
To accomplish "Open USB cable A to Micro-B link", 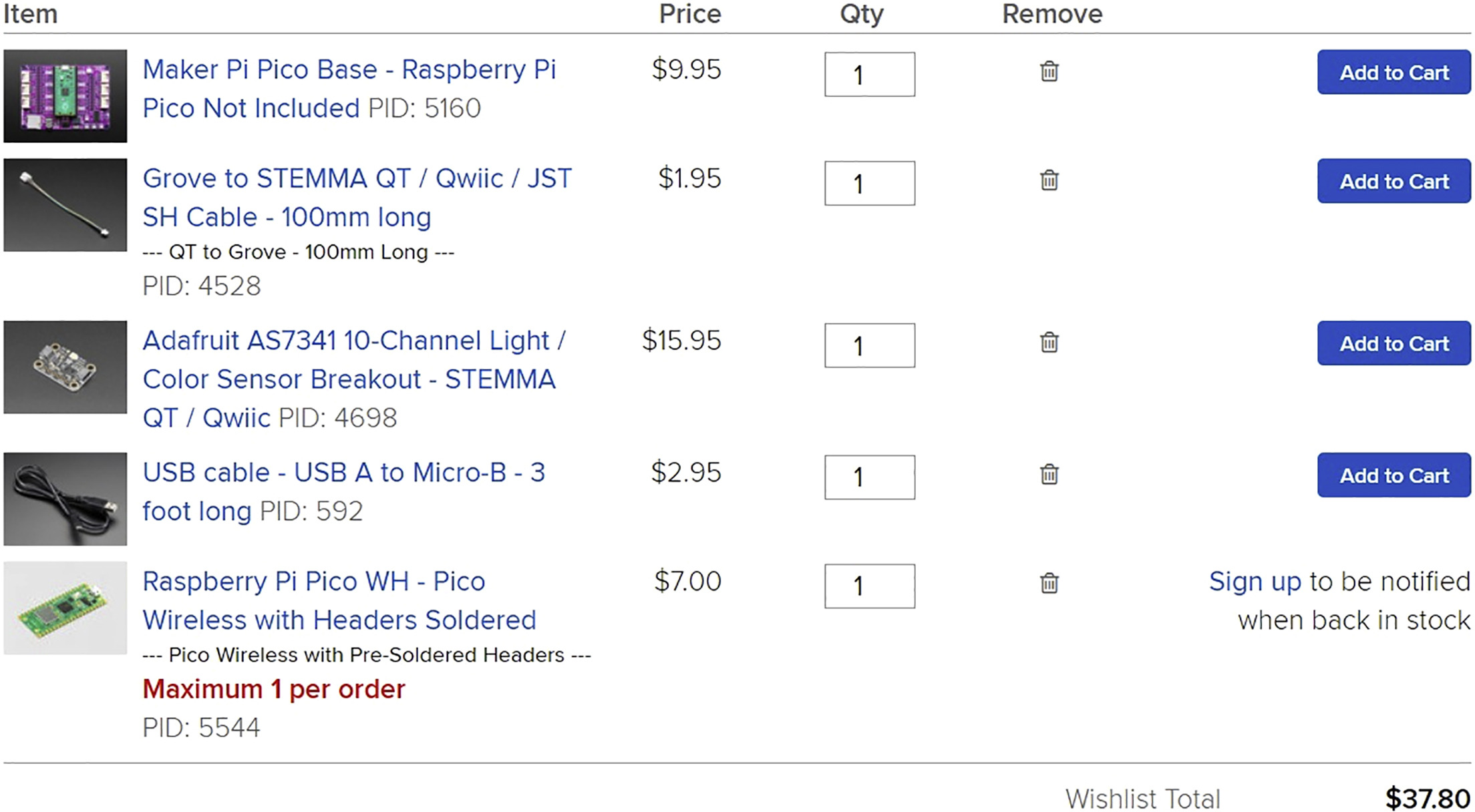I will [x=343, y=491].
